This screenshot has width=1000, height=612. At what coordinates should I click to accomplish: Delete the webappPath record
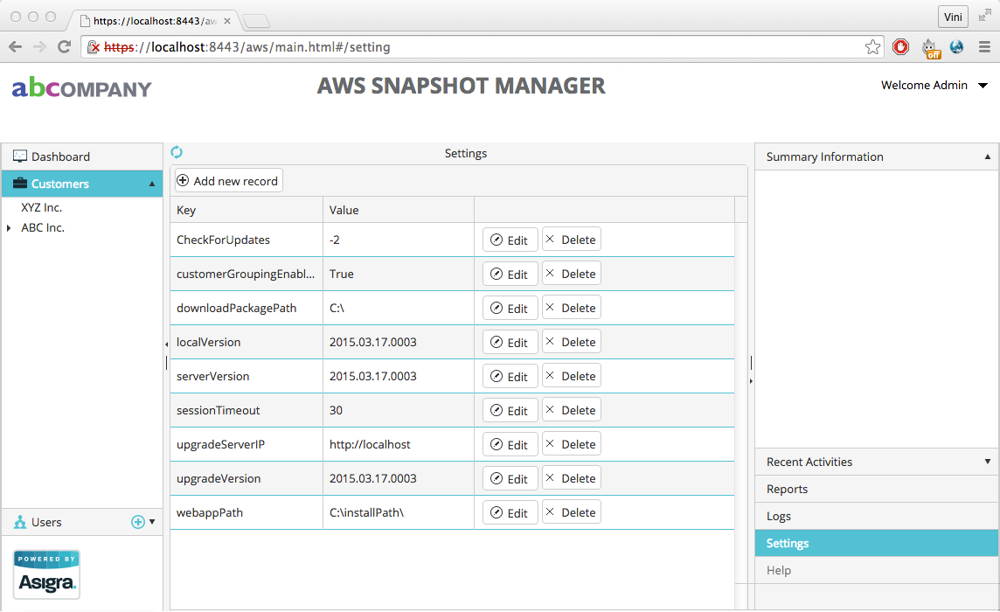coord(570,511)
